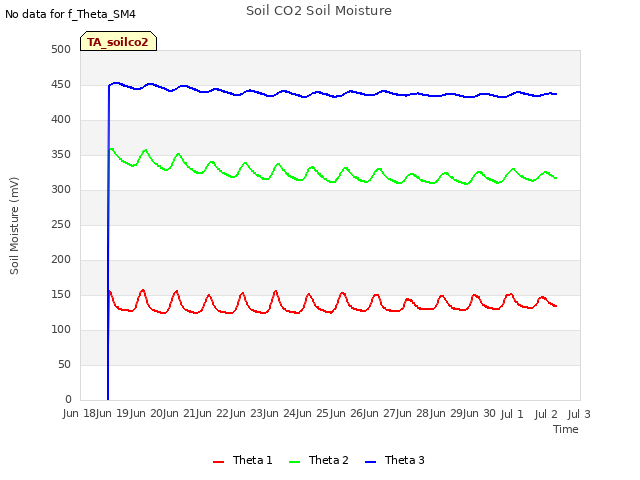
Task: Click the red Theta 1 legend swatch
Action: point(218,462)
